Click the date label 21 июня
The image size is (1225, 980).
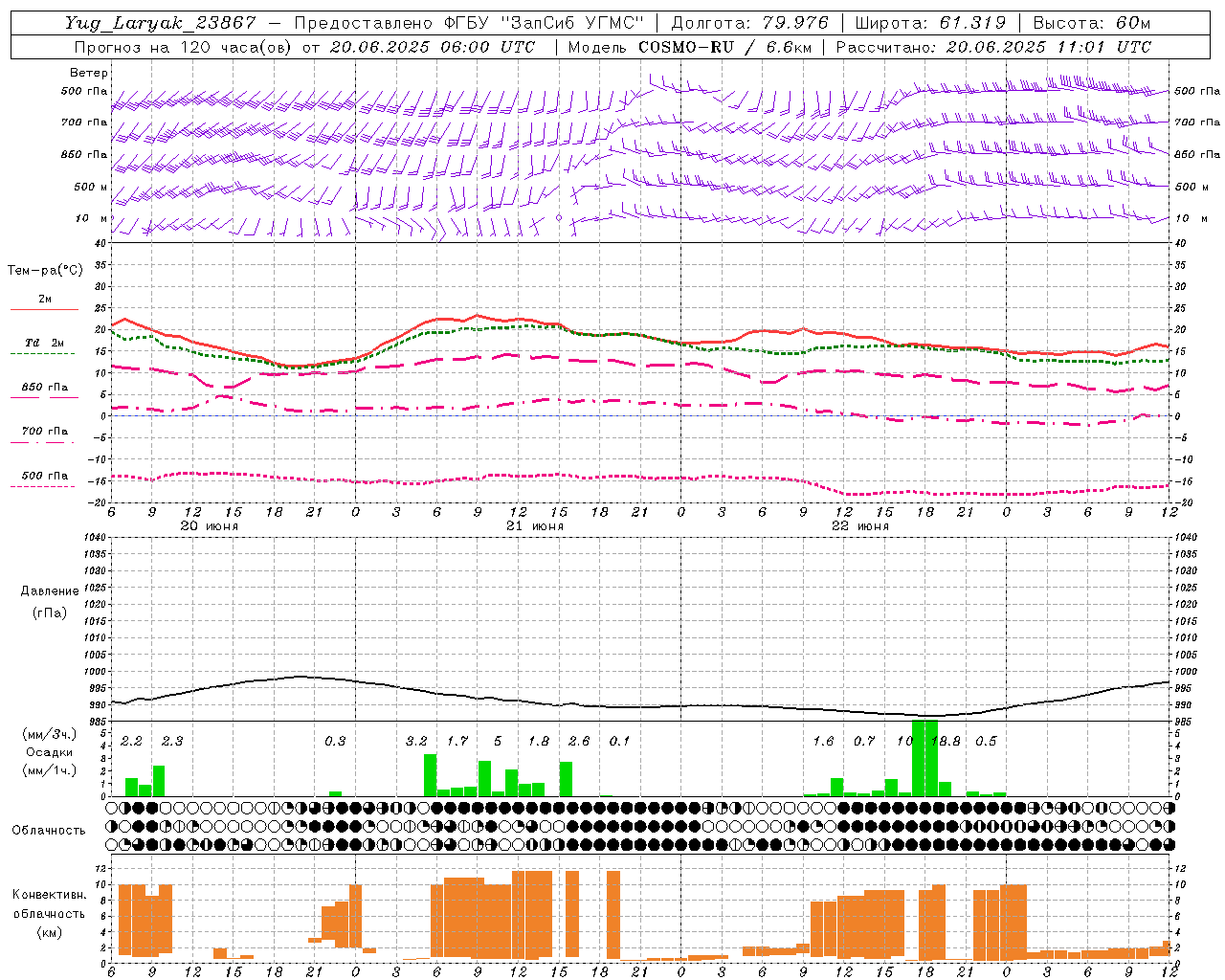(x=535, y=525)
